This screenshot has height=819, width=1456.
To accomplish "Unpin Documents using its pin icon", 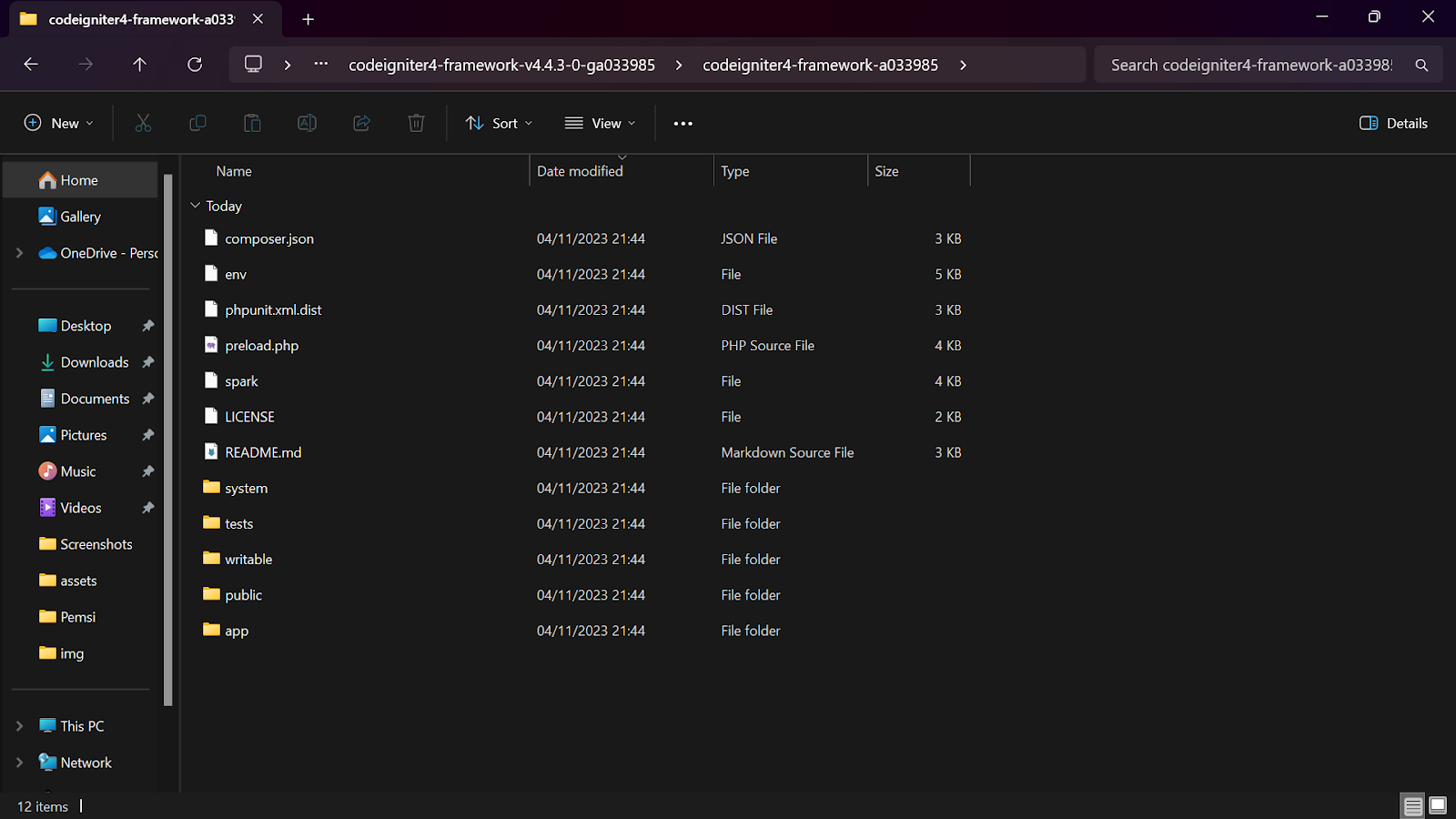I will pos(148,399).
